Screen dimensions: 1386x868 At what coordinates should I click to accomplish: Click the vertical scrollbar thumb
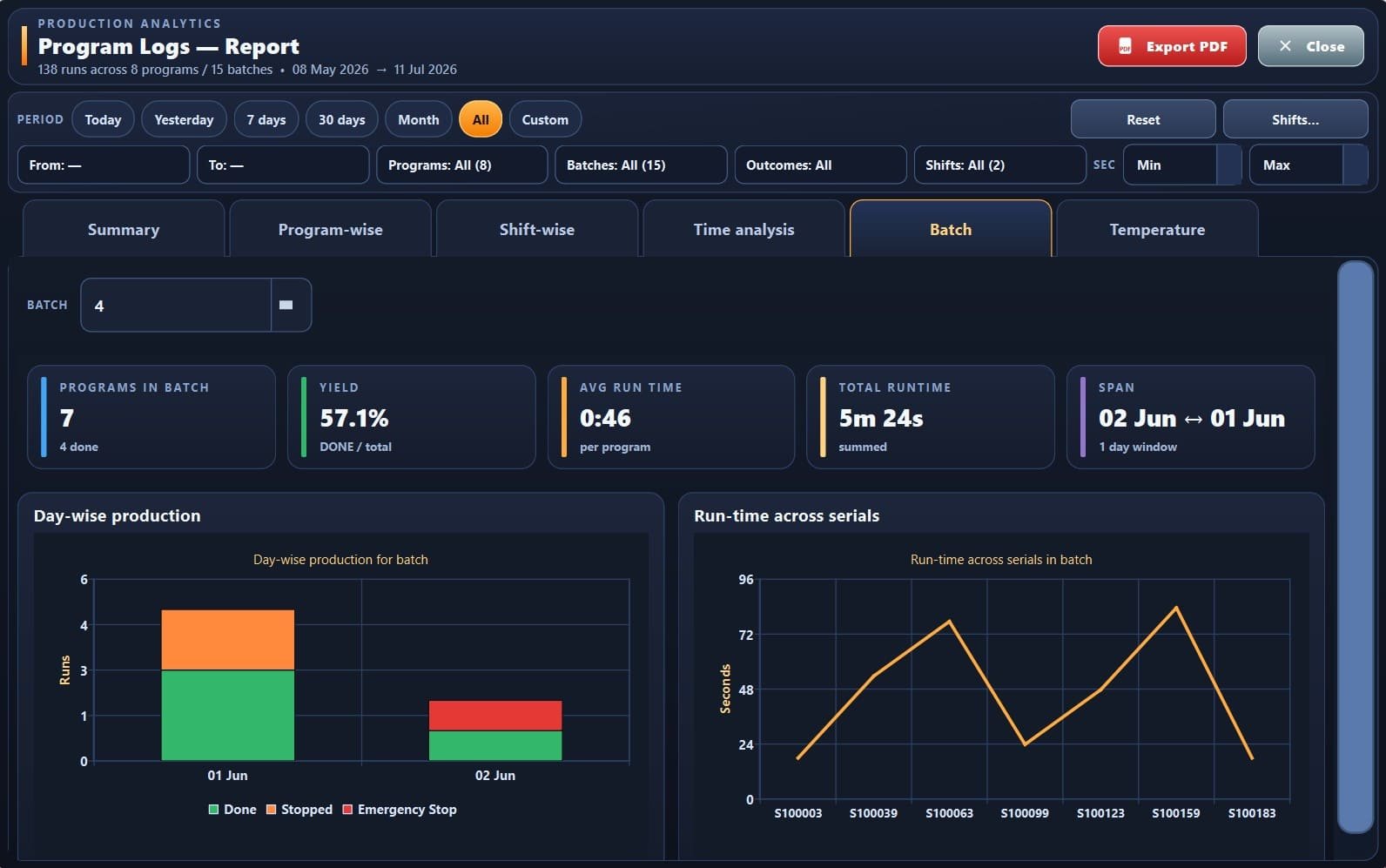coord(1356,547)
